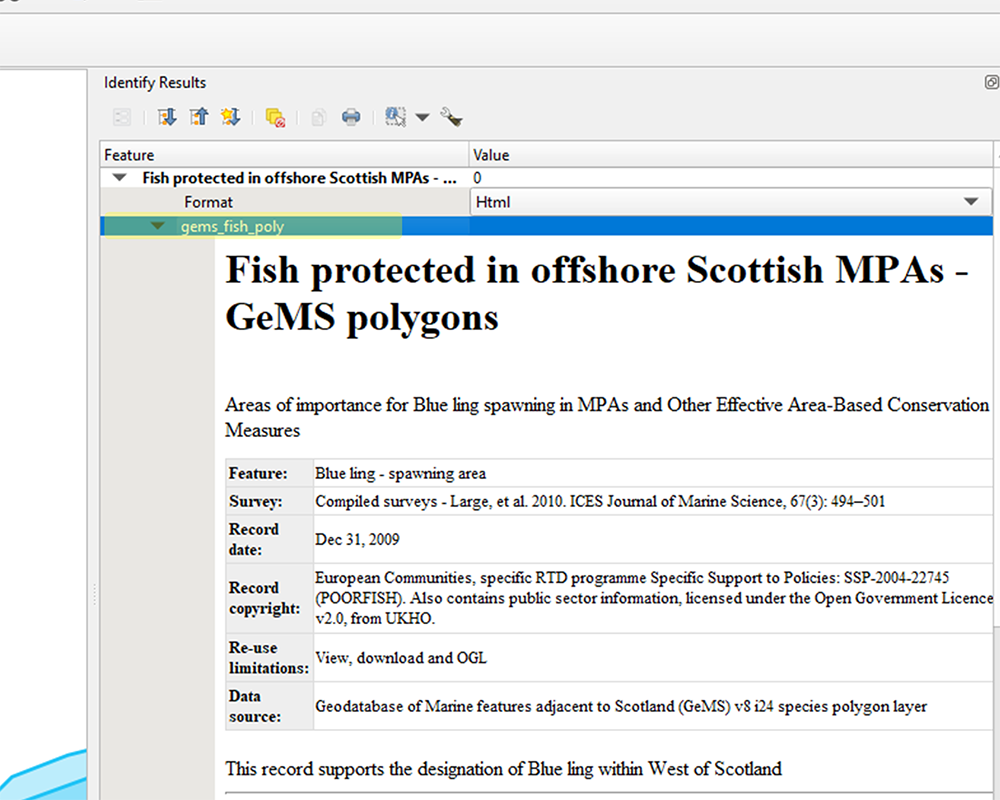Select the gems_fish_poly tree item
This screenshot has width=1000, height=800.
coord(232,227)
